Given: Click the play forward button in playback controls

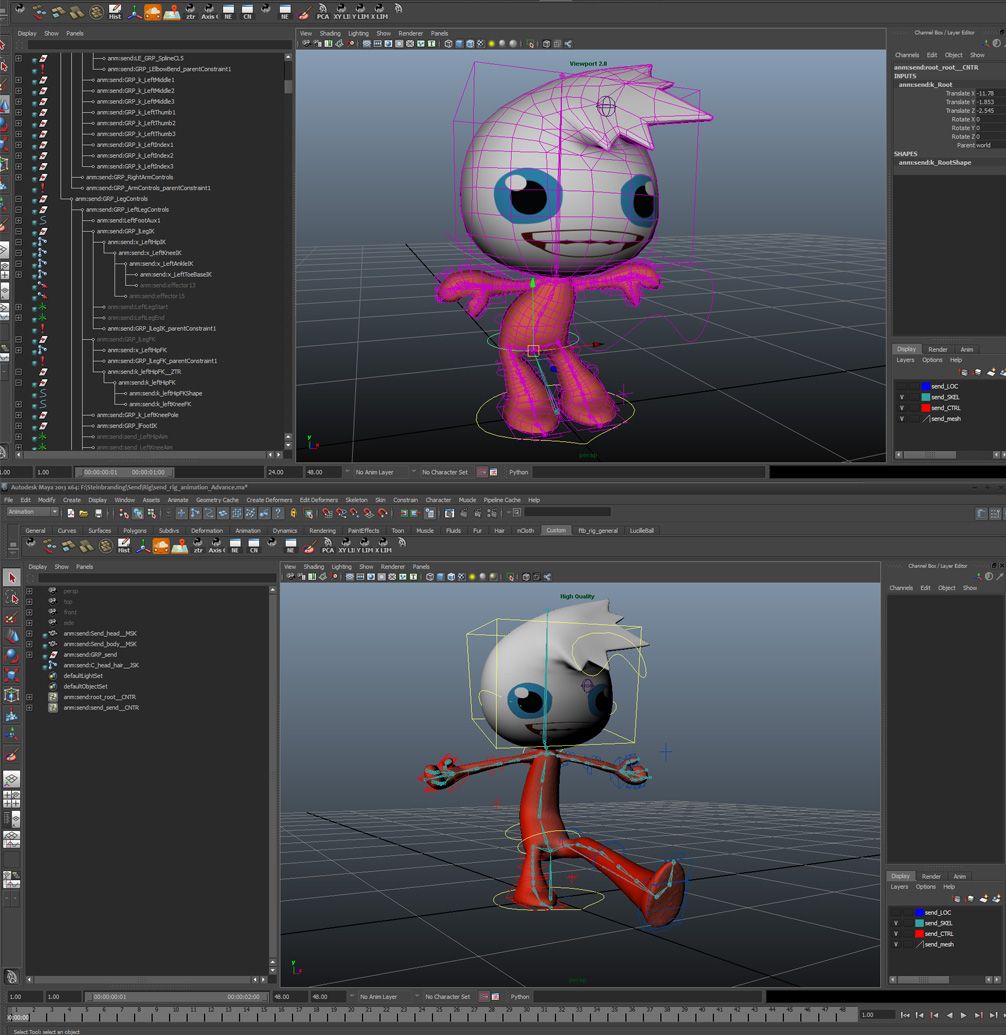Looking at the screenshot, I should tap(963, 1015).
